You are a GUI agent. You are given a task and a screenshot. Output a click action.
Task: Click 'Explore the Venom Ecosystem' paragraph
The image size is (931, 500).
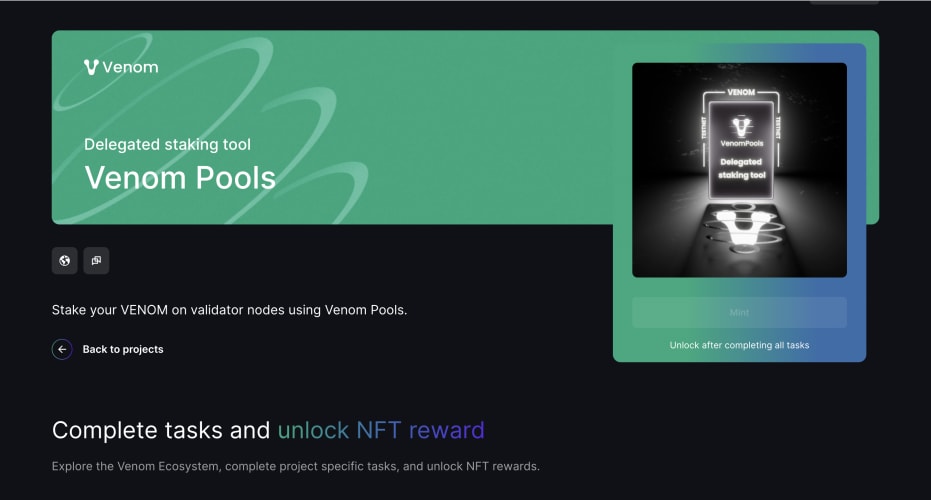coord(296,466)
